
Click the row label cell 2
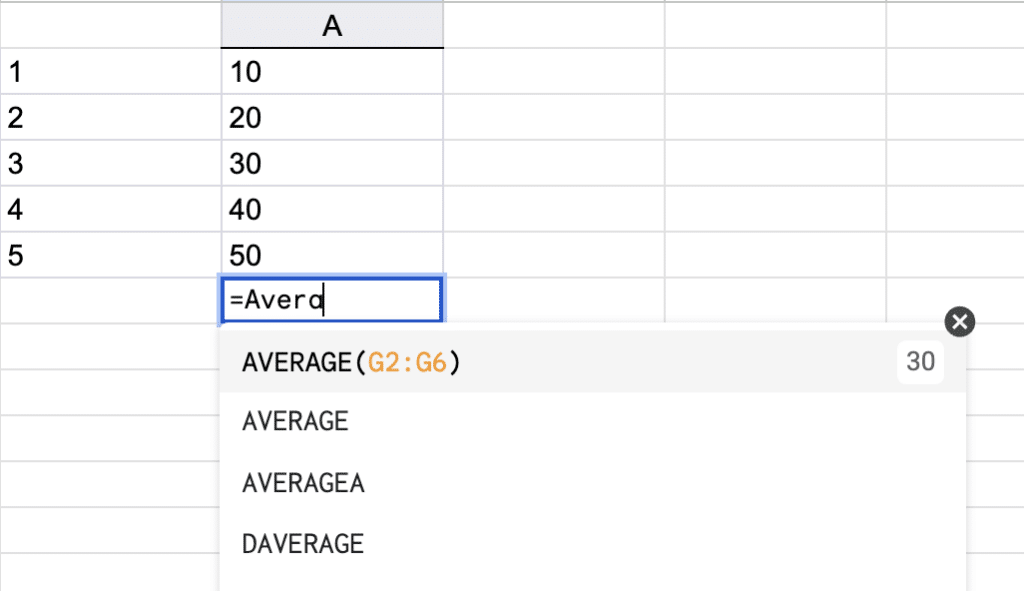pyautogui.click(x=110, y=118)
